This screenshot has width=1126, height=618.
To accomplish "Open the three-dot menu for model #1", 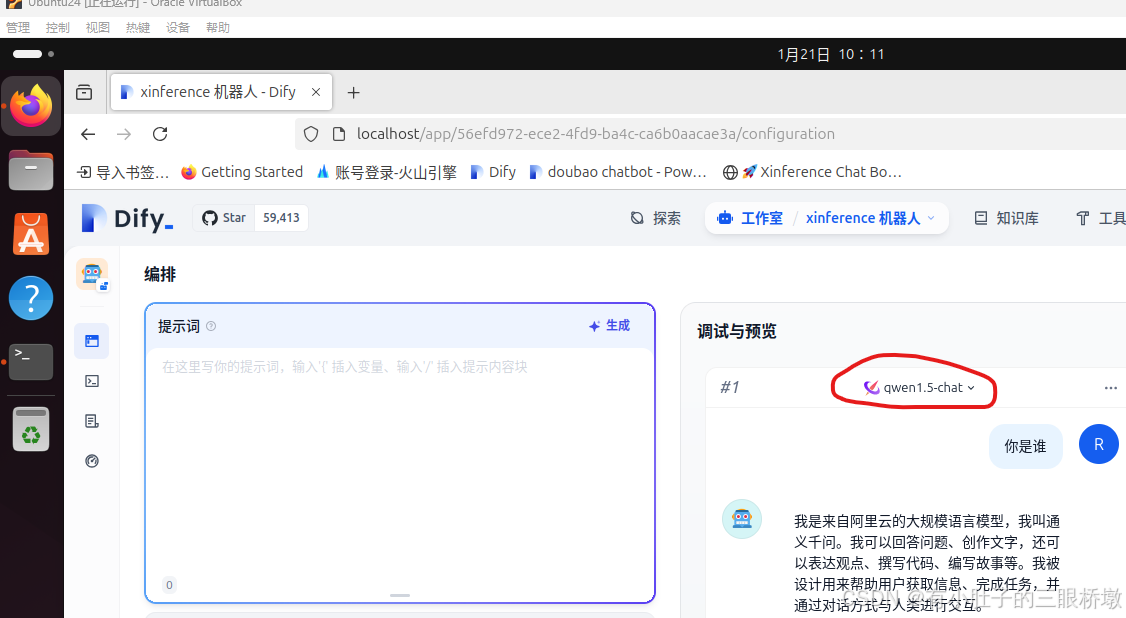I will (1111, 388).
